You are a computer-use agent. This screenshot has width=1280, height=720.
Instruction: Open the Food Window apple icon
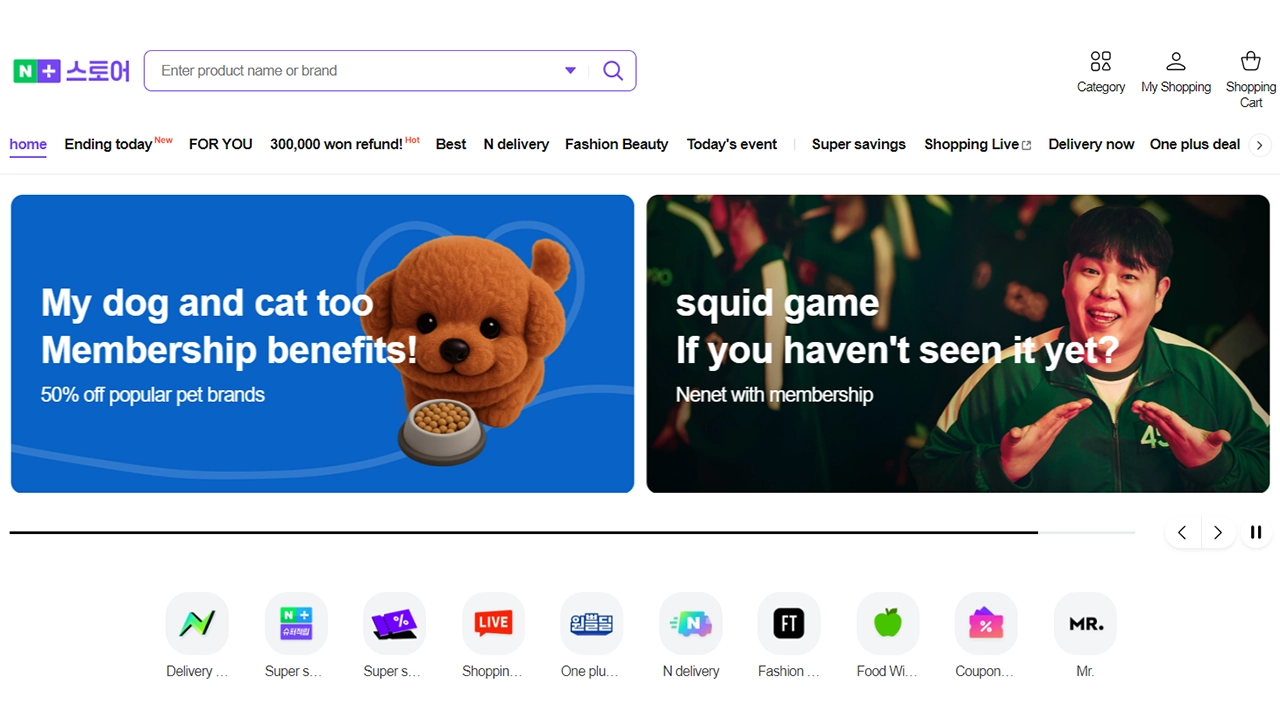point(888,623)
